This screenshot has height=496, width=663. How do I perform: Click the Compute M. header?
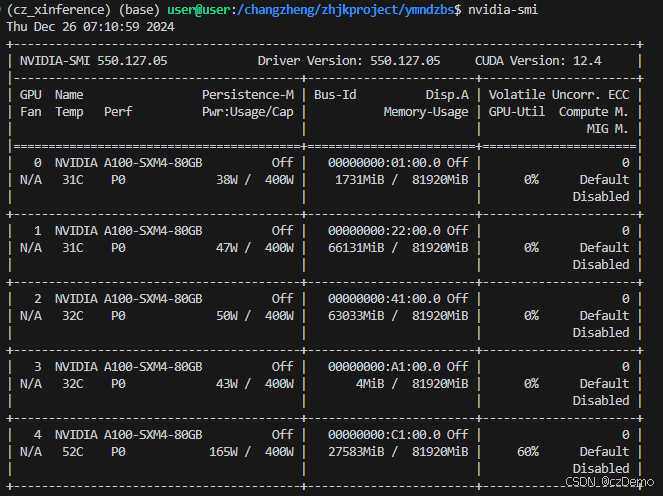(x=594, y=112)
